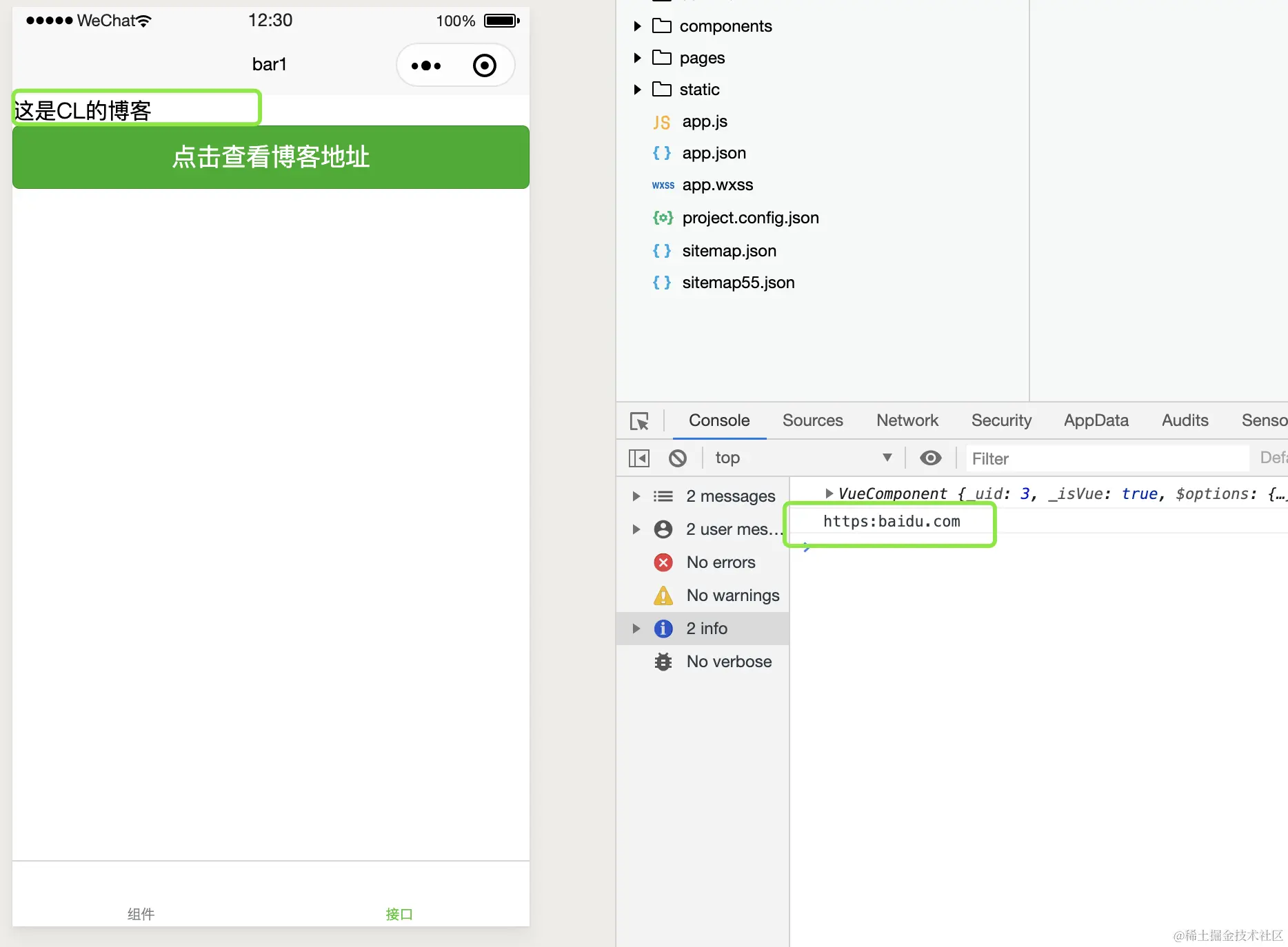Click the user icon for user messages
The width and height of the screenshot is (1288, 947).
pos(663,529)
